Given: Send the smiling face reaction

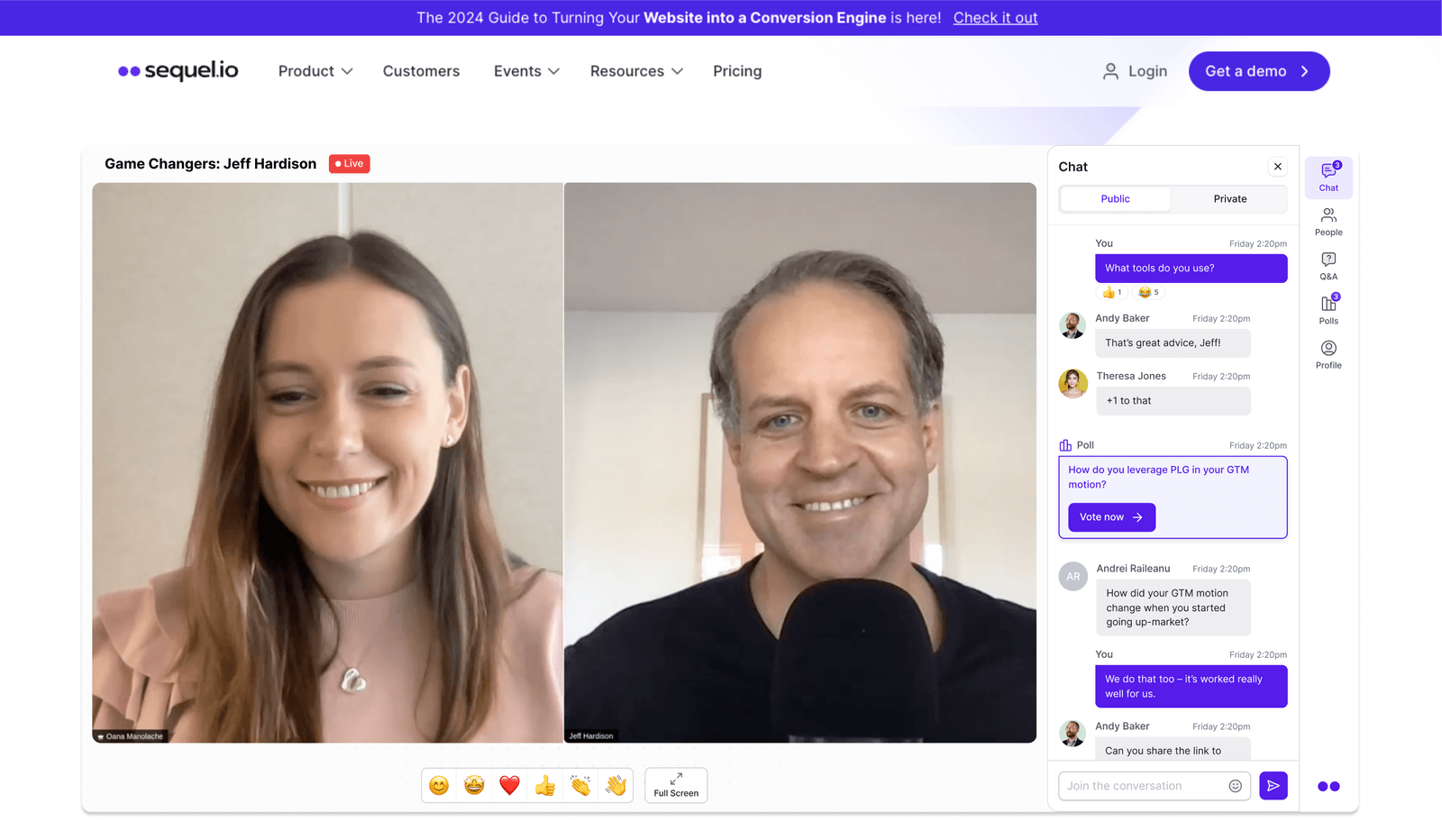Looking at the screenshot, I should (x=439, y=785).
